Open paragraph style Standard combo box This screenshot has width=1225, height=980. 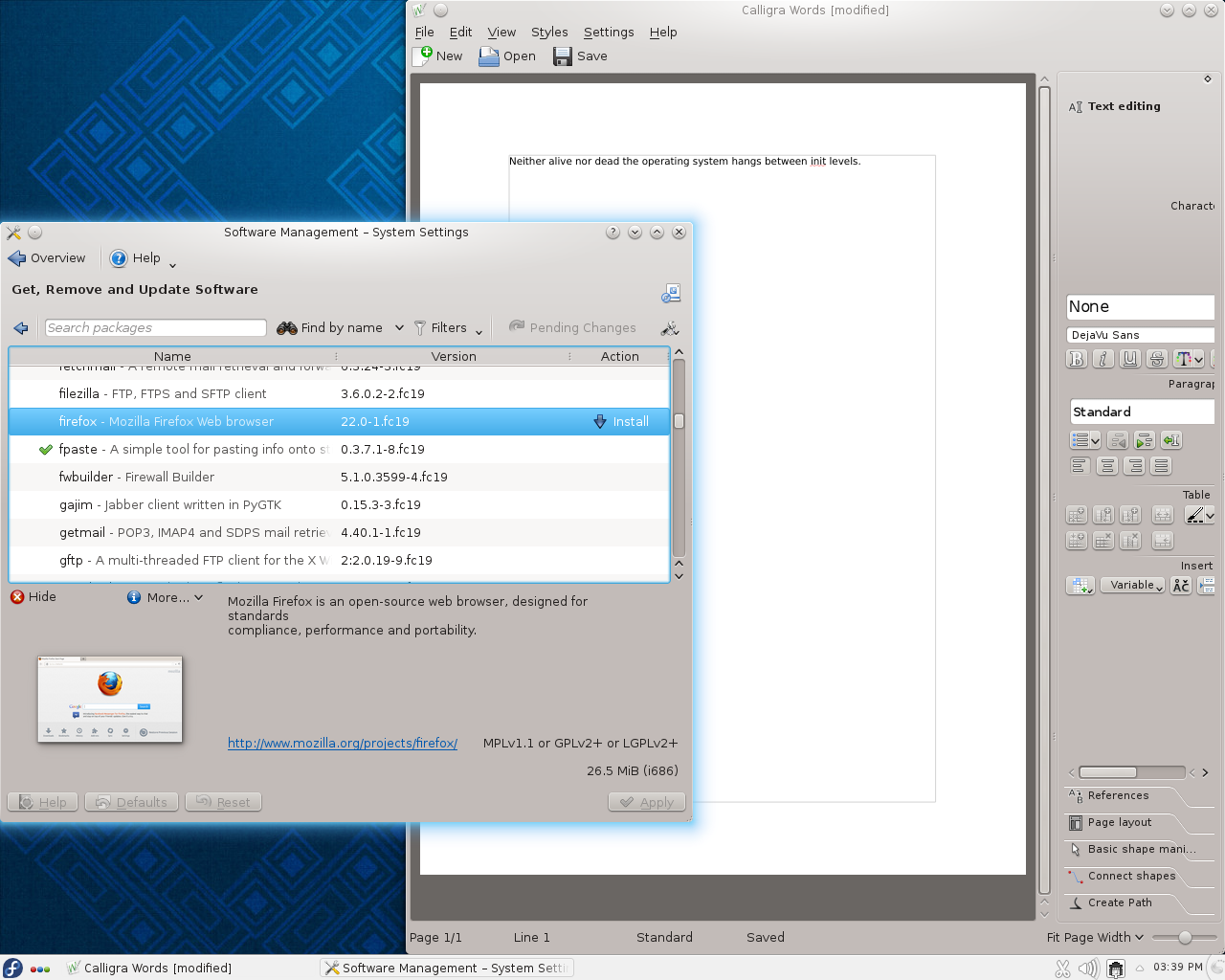tap(1142, 412)
